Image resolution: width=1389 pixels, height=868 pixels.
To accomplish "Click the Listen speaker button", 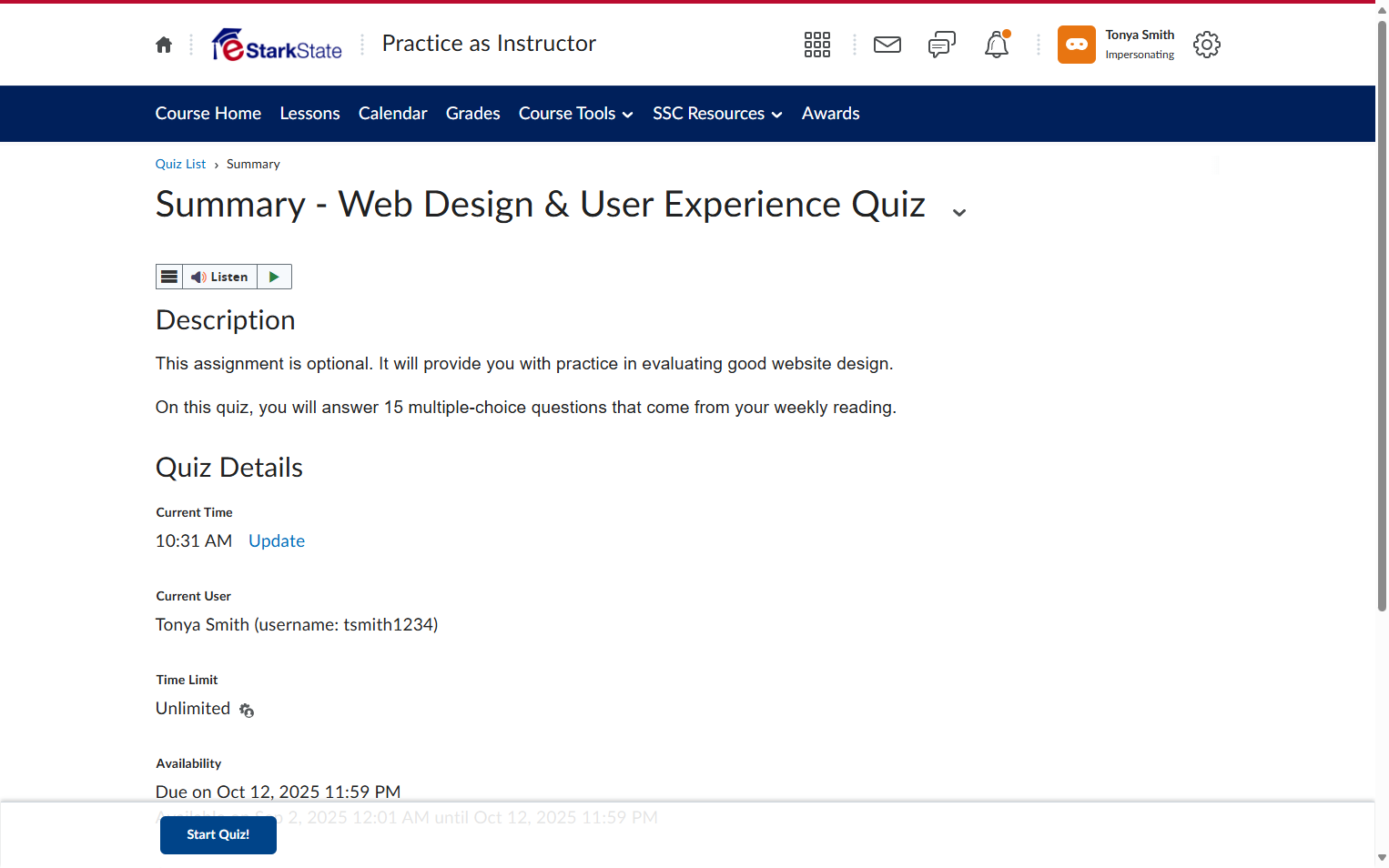I will click(219, 277).
